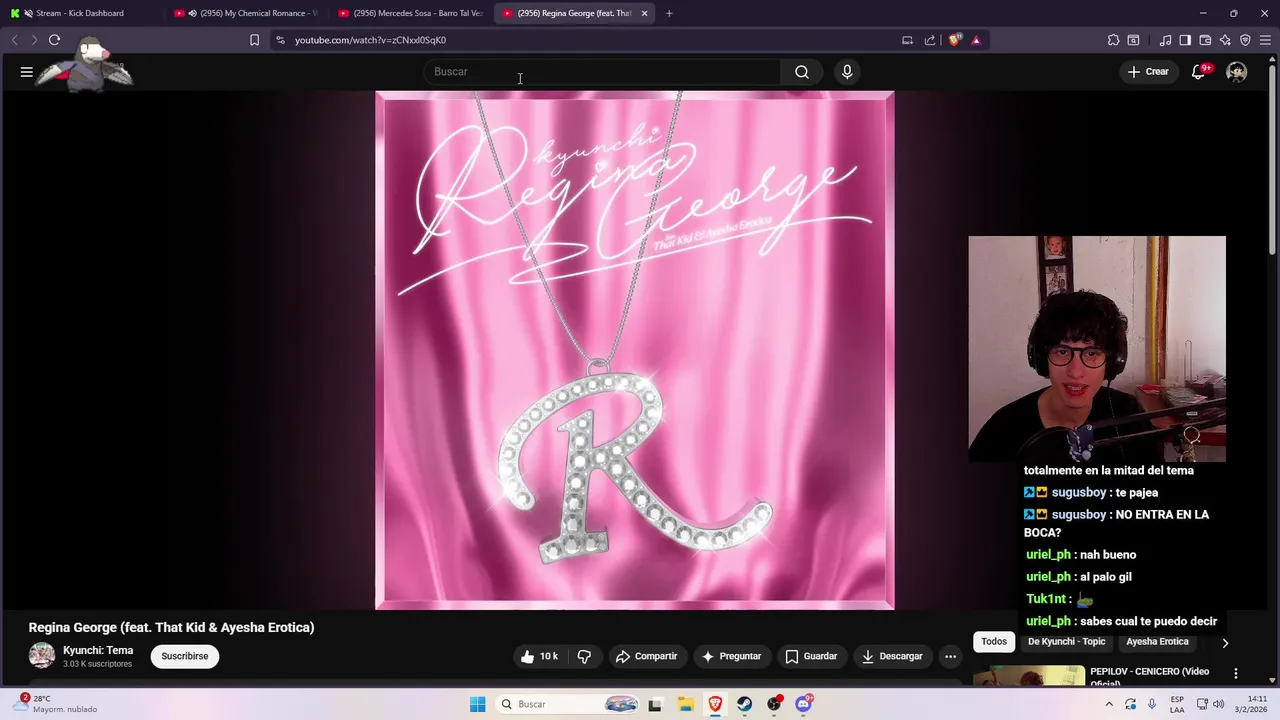Open Brave Wallet icon
Image resolution: width=1280 pixels, height=720 pixels.
tap(1205, 40)
